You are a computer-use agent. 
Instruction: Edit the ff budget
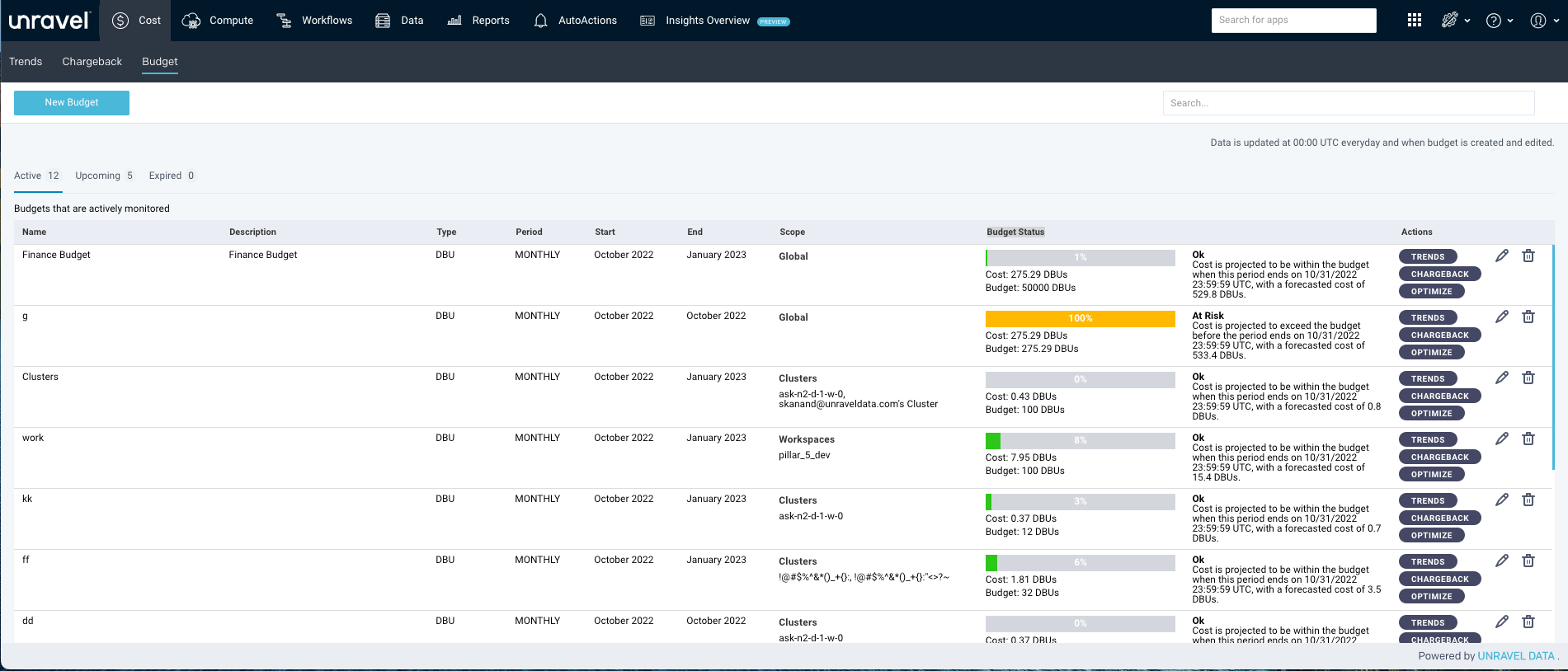1502,561
